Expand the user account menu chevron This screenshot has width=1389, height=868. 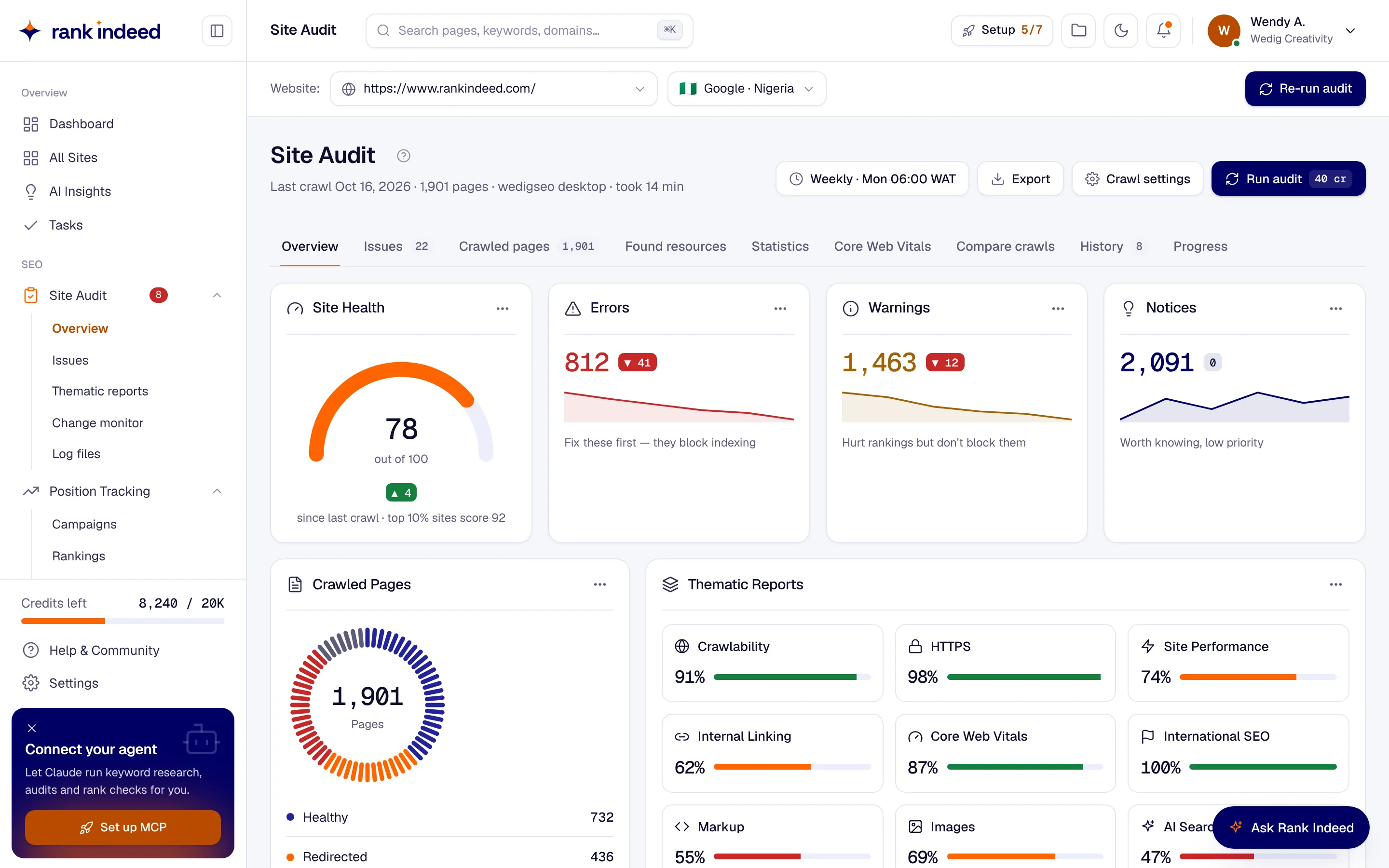pyautogui.click(x=1350, y=31)
